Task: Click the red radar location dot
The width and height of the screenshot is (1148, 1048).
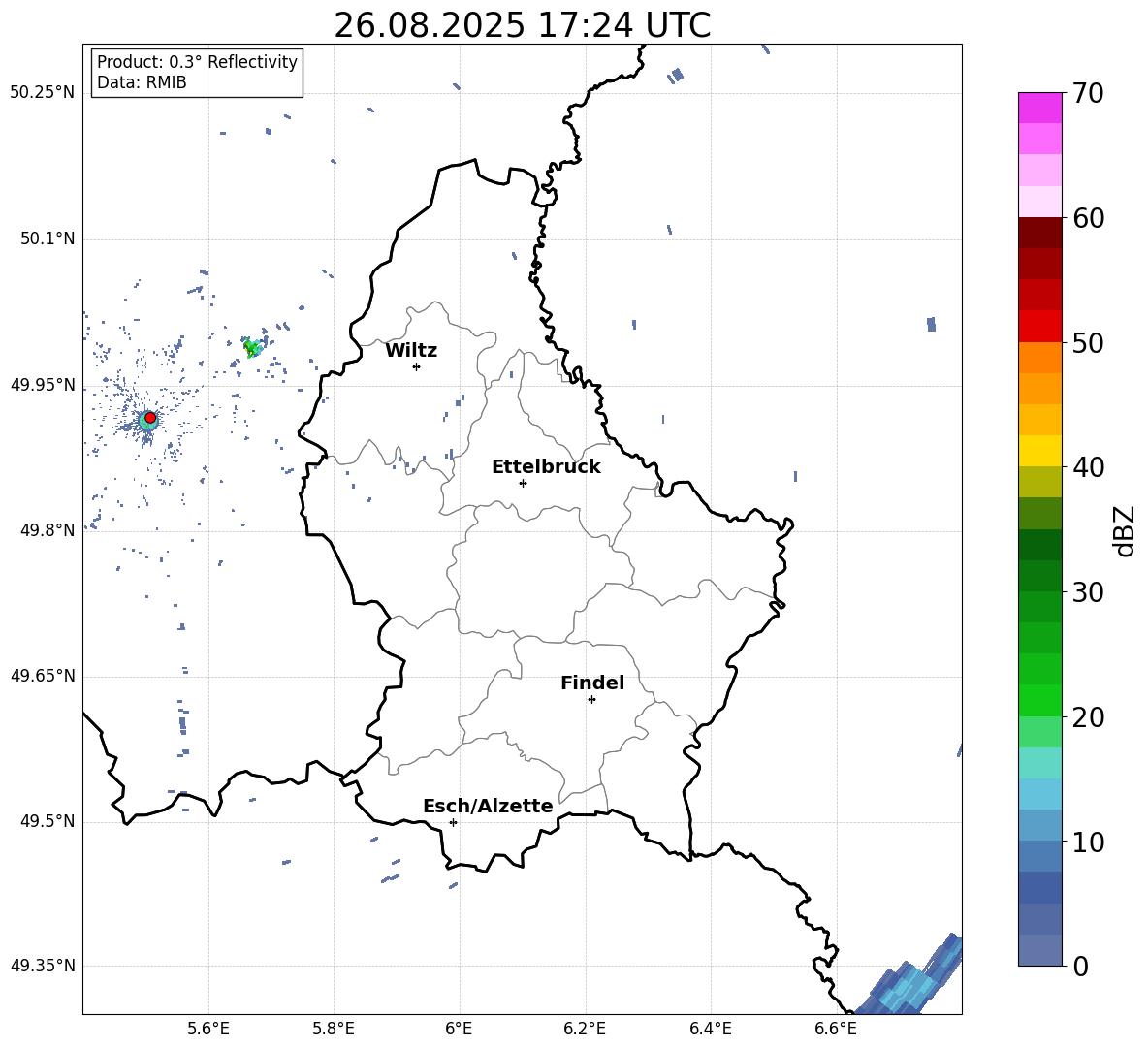Action: pyautogui.click(x=150, y=417)
